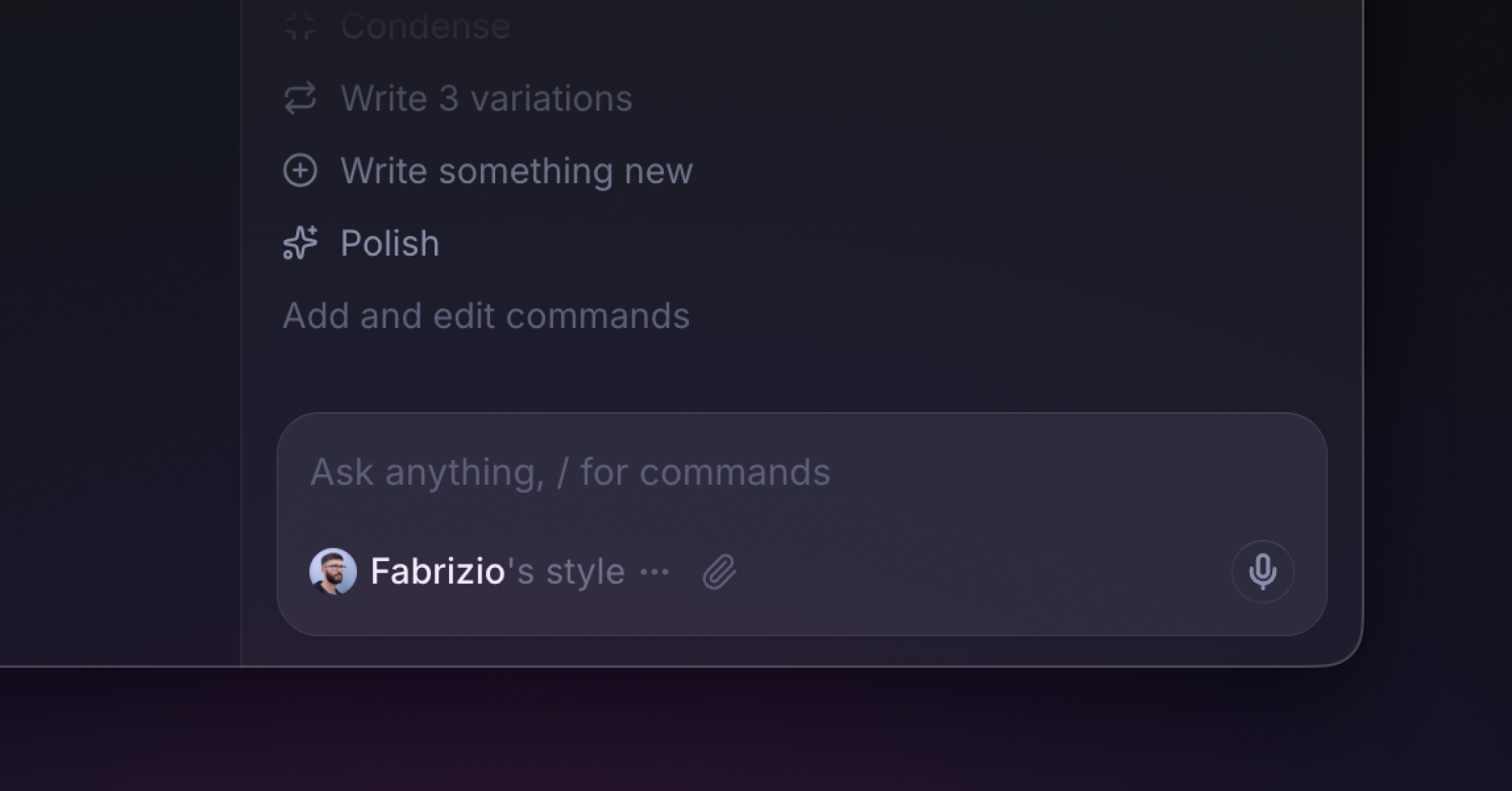Choose Write 3 variations
The image size is (1512, 791).
coord(485,98)
